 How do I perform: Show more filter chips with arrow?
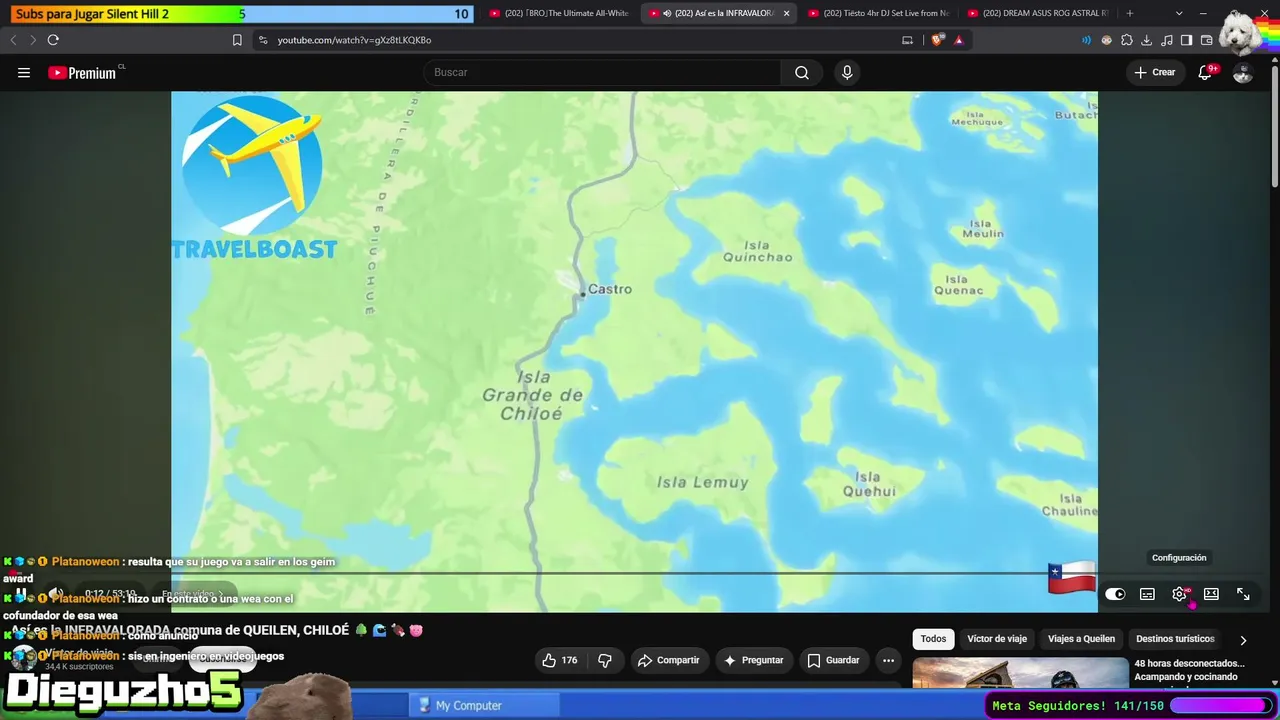1243,640
